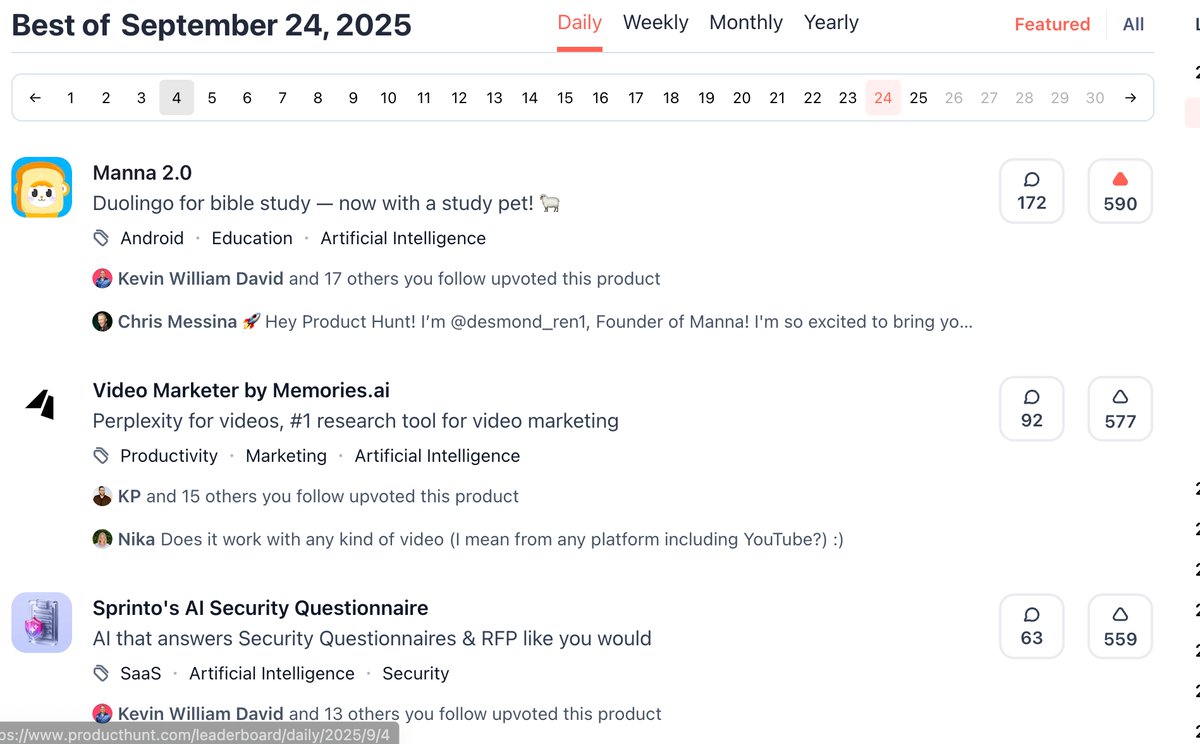Select day 23 in the date picker

tap(848, 97)
